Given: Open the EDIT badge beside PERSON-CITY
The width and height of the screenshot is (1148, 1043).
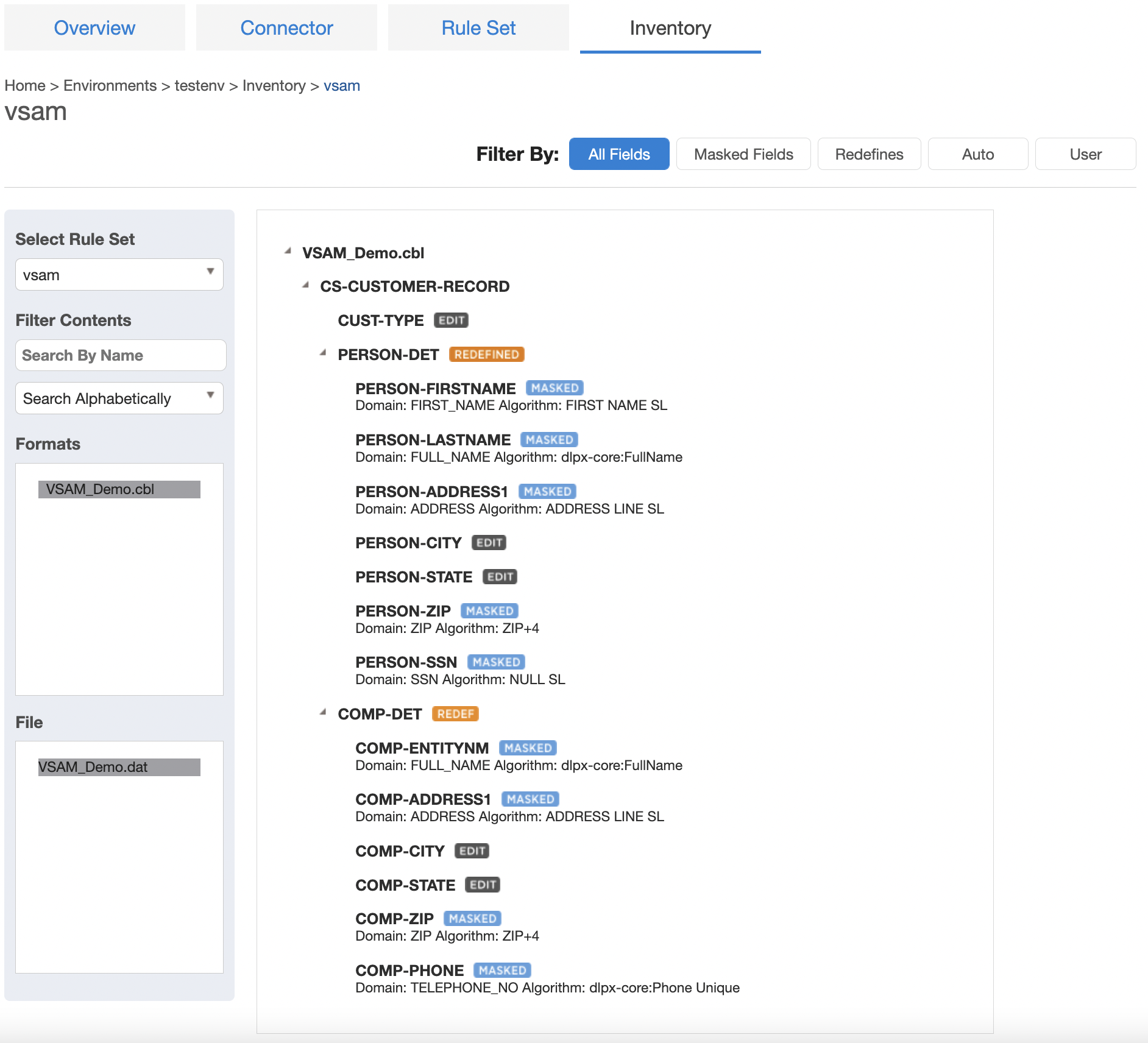Looking at the screenshot, I should (x=489, y=543).
